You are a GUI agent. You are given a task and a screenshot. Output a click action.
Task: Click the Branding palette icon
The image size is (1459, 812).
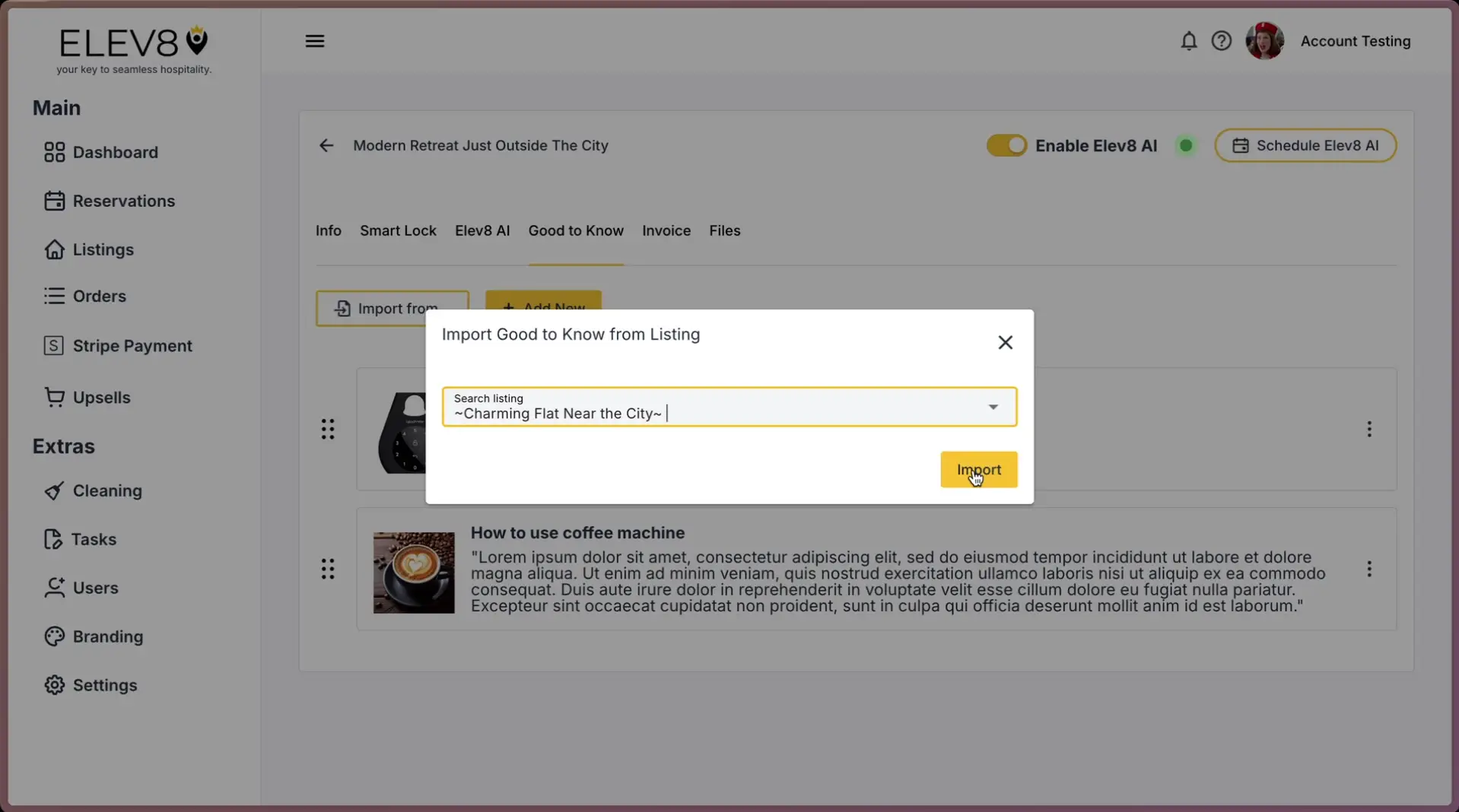click(53, 636)
